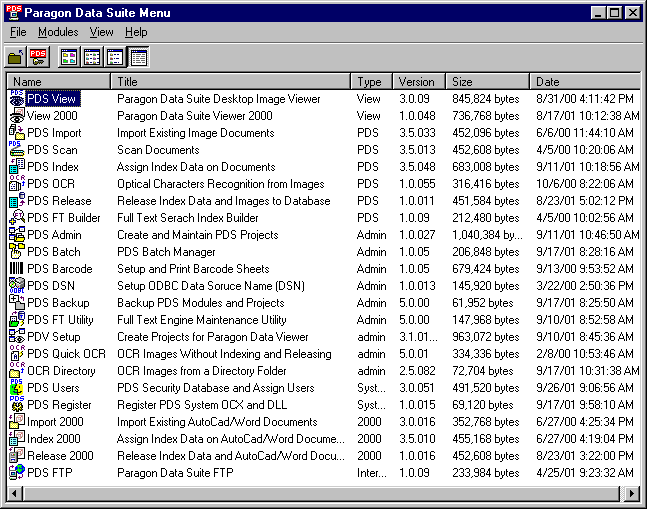Image resolution: width=647 pixels, height=509 pixels.
Task: Click the horizontal scrollbar right arrow
Action: pos(631,493)
